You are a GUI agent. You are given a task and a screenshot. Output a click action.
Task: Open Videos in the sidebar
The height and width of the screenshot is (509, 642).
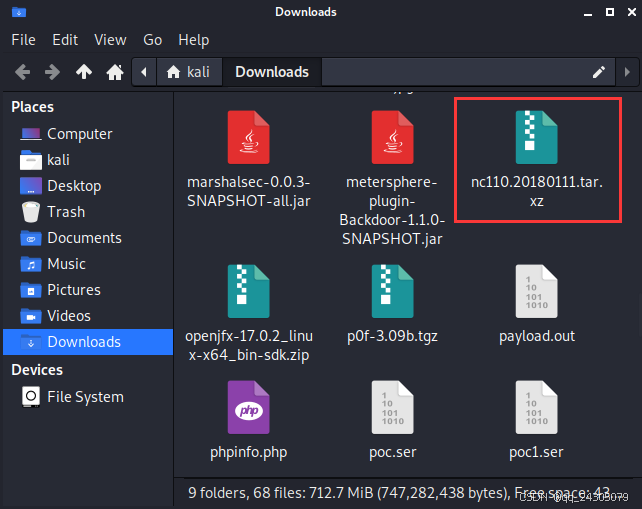88,316
